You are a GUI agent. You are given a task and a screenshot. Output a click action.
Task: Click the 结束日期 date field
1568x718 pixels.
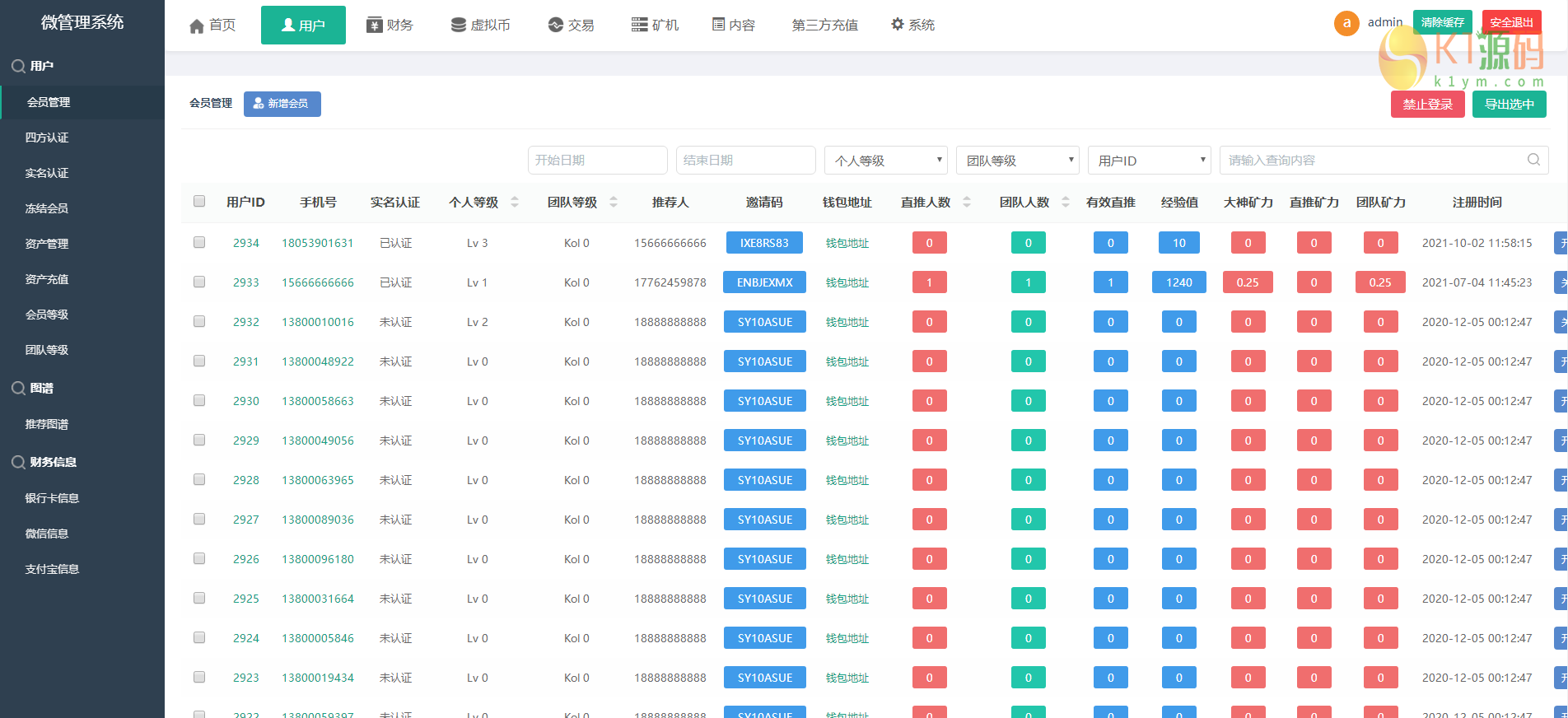pos(746,161)
